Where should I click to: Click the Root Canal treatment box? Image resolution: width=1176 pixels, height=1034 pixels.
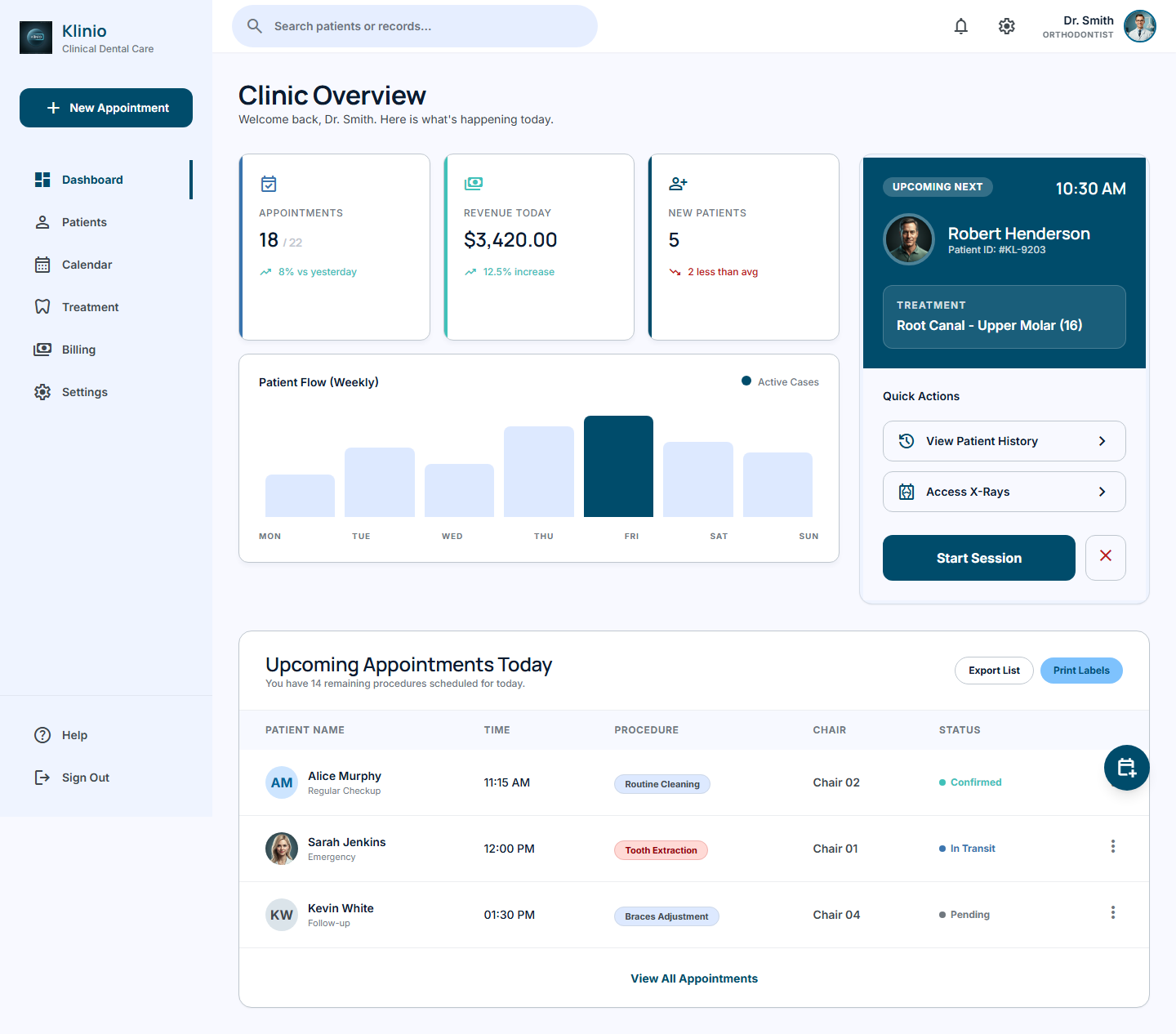(1004, 317)
